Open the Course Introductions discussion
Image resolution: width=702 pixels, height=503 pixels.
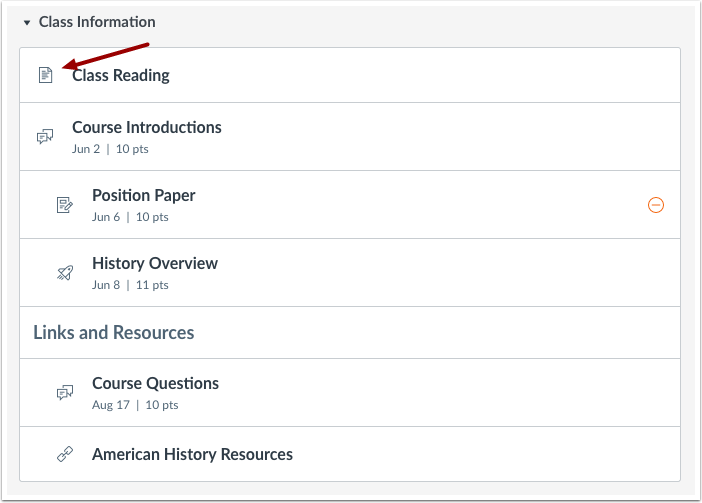click(x=147, y=128)
